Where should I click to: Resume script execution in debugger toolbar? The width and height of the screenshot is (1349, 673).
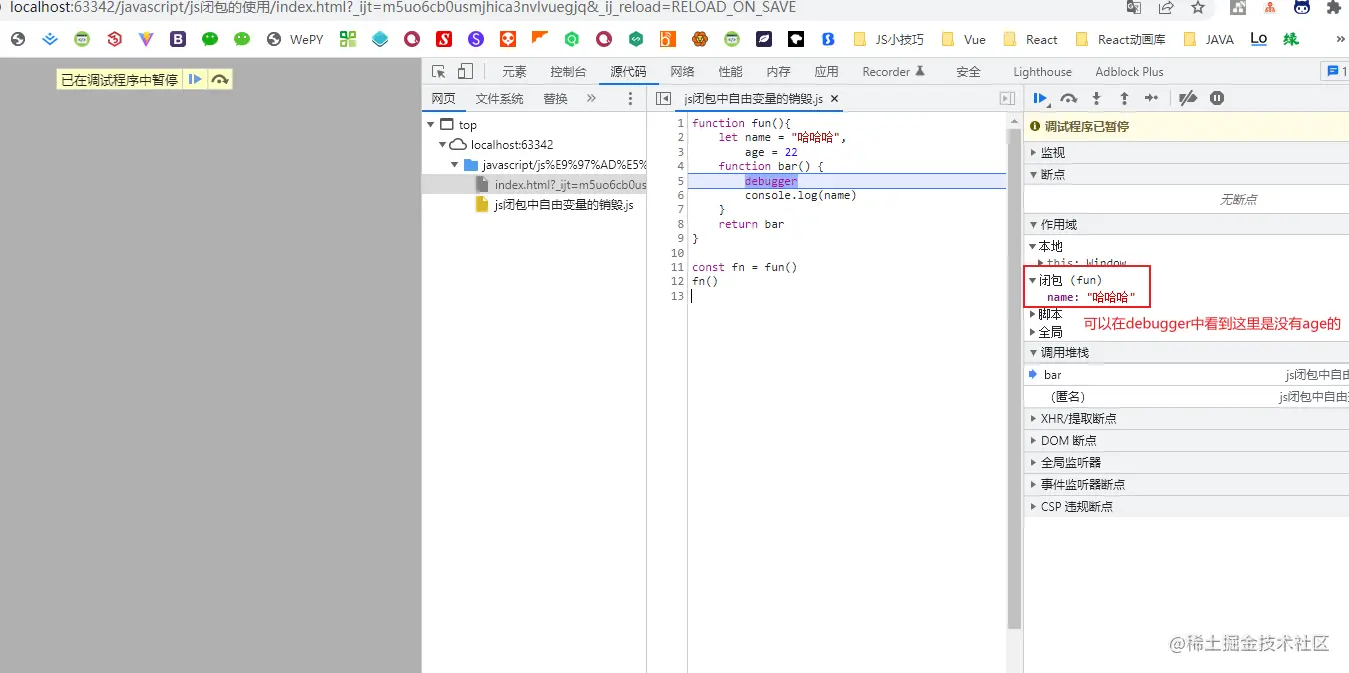point(1041,98)
